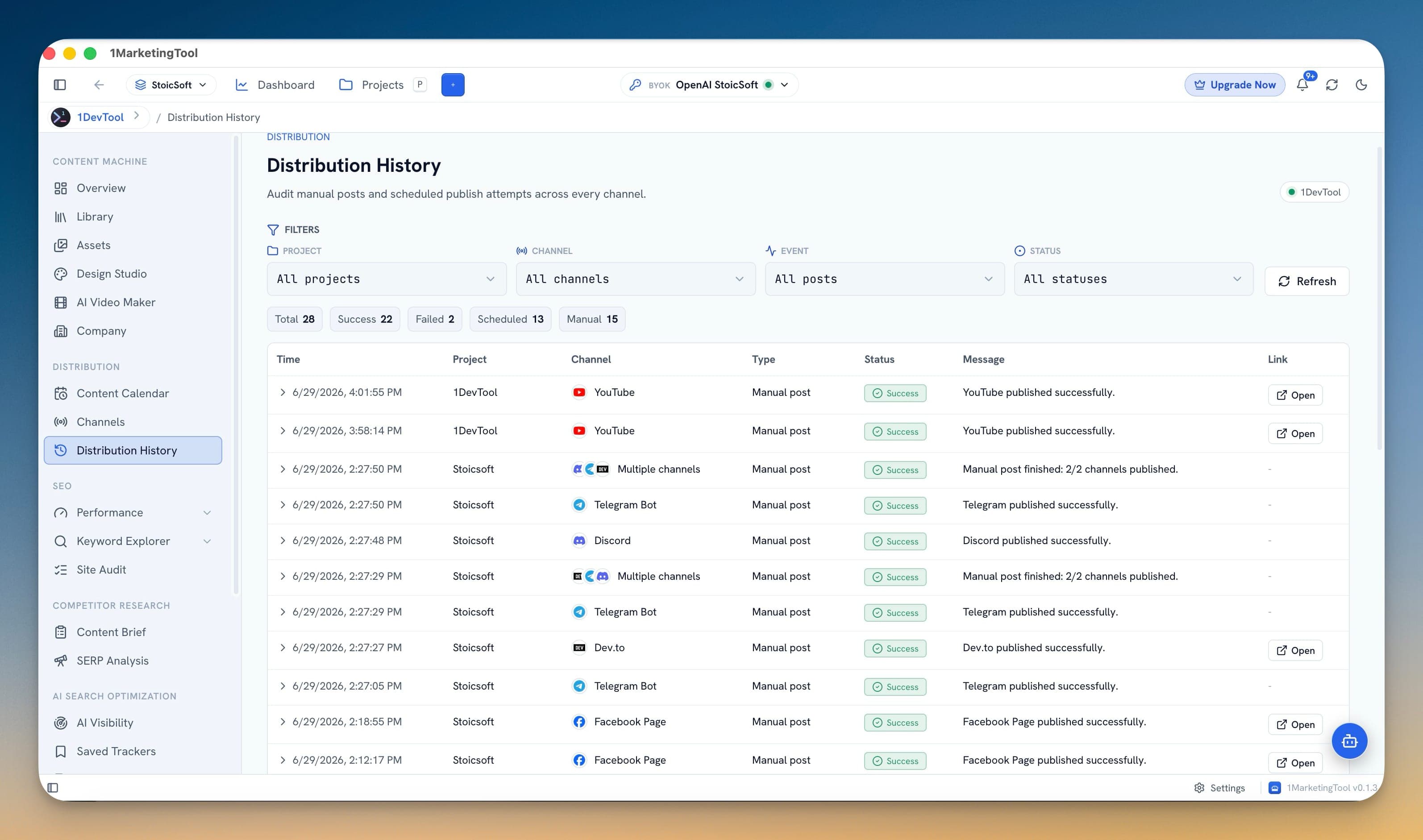Open Library in the sidebar

[x=133, y=217]
